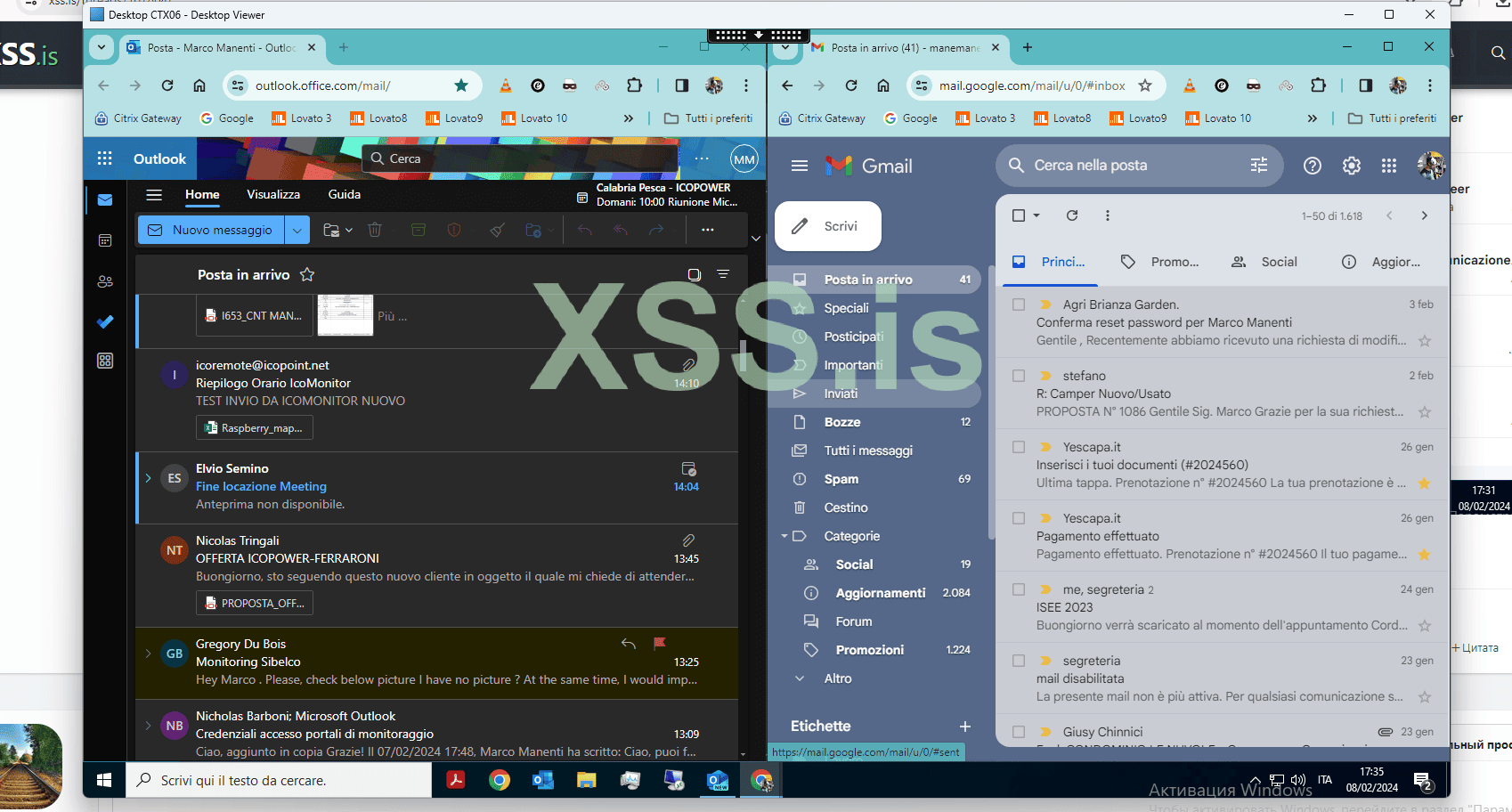Click the Outlook Cerca search box
This screenshot has height=812, width=1512.
tap(522, 158)
